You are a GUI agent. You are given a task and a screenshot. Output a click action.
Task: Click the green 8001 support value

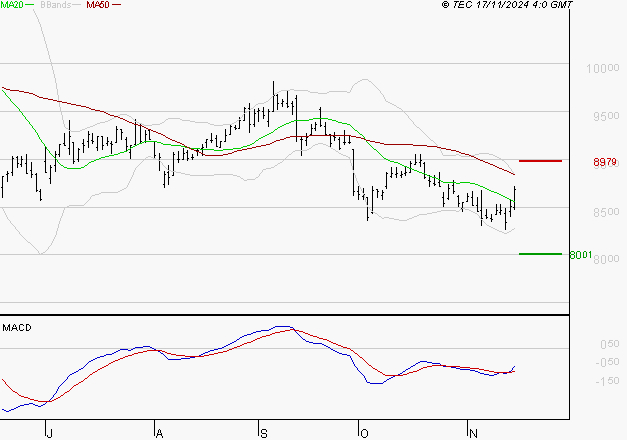coord(581,255)
